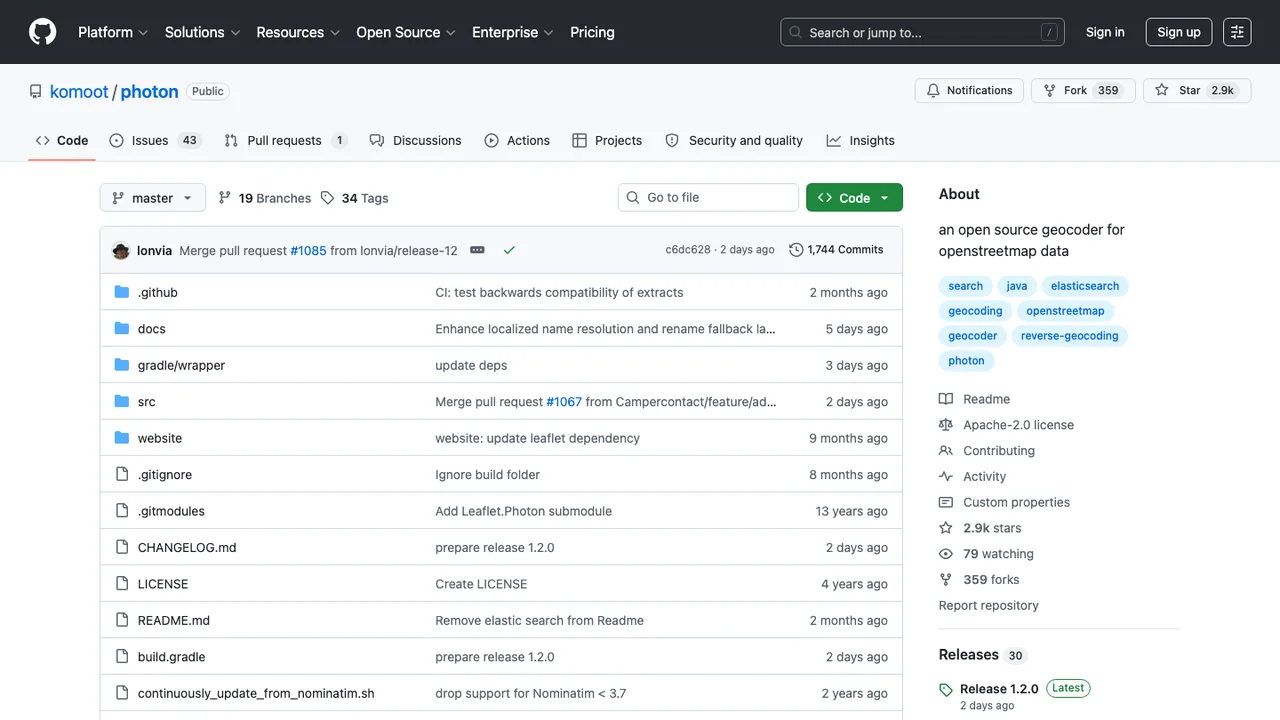Click the build.gradle file icon
Screen dimensions: 1280x720
click(122, 657)
